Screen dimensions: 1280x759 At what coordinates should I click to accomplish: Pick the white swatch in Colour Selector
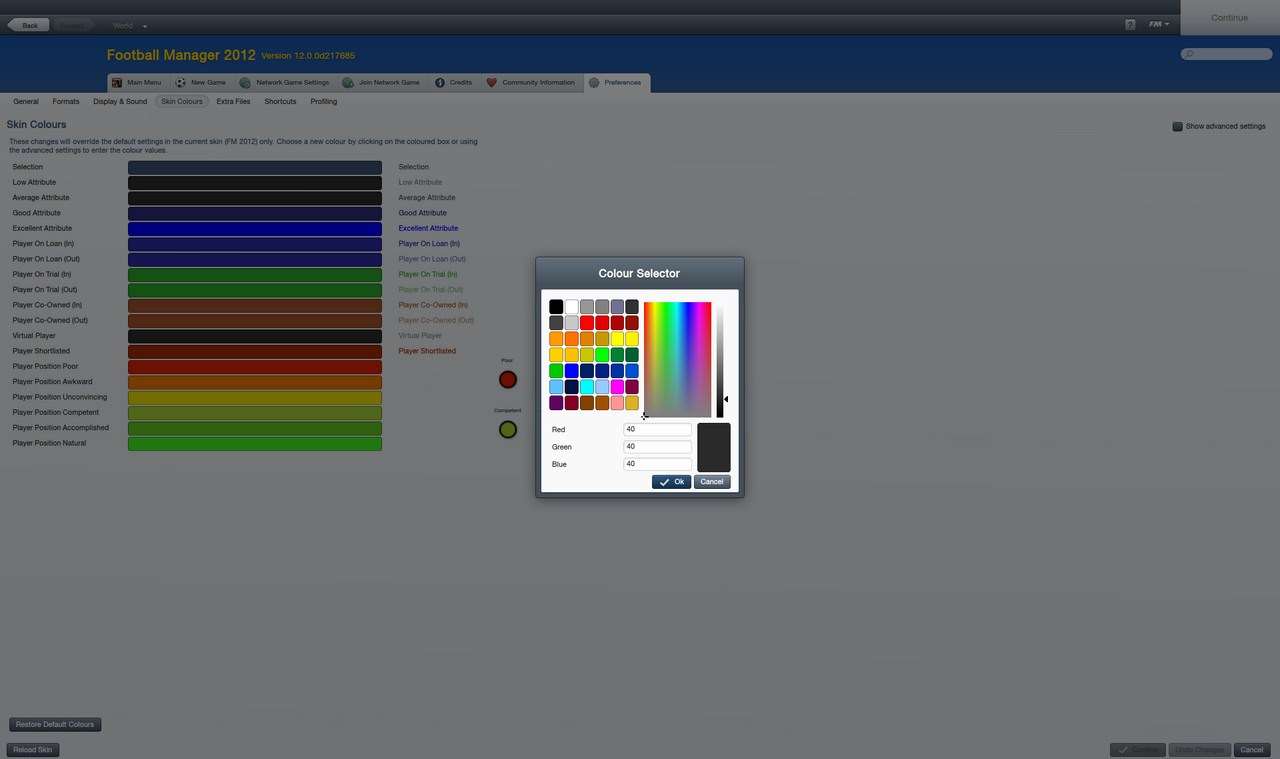click(571, 307)
